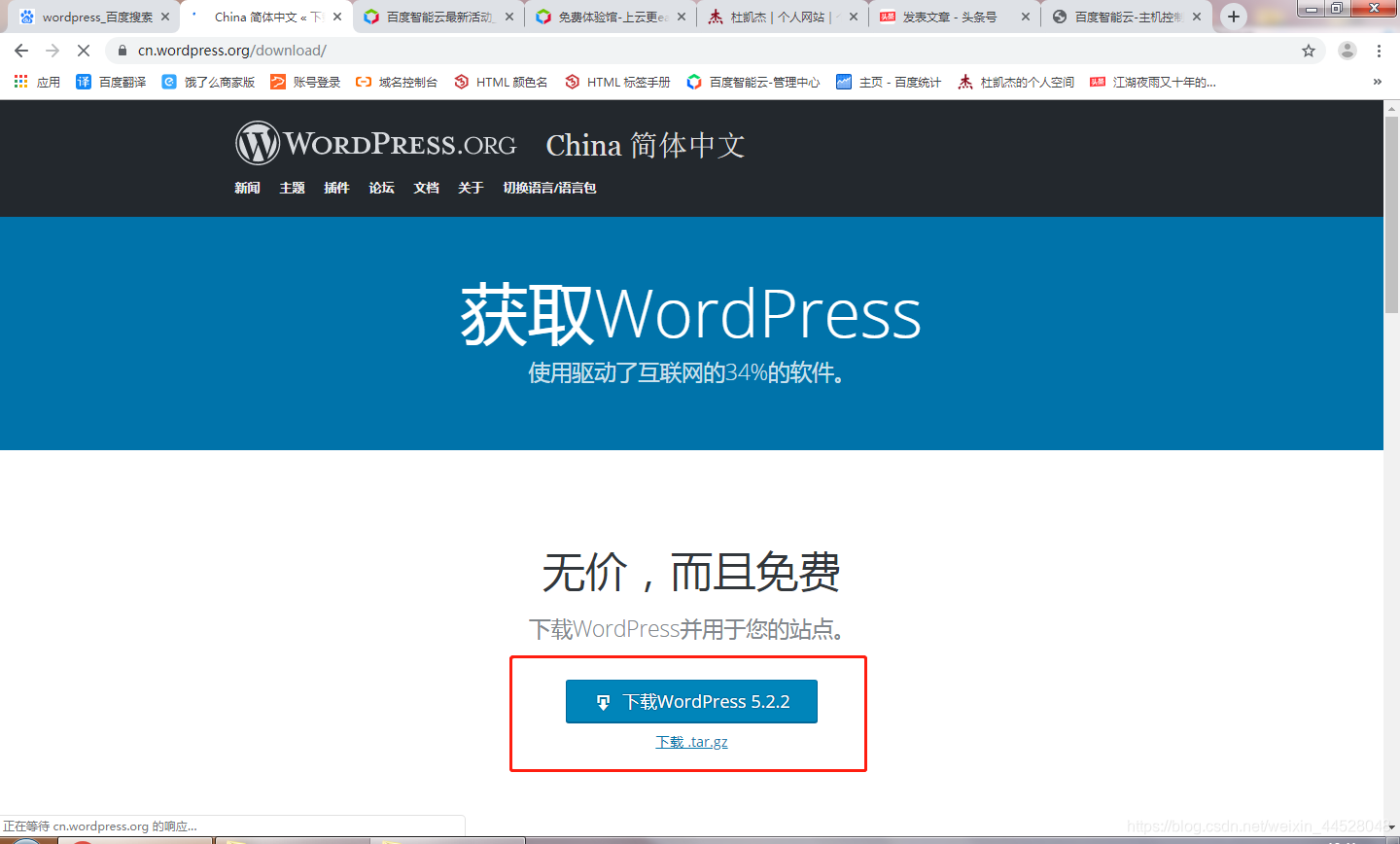Close the 免费体验馆 tab
Screen dimensions: 1400x844
(x=682, y=17)
